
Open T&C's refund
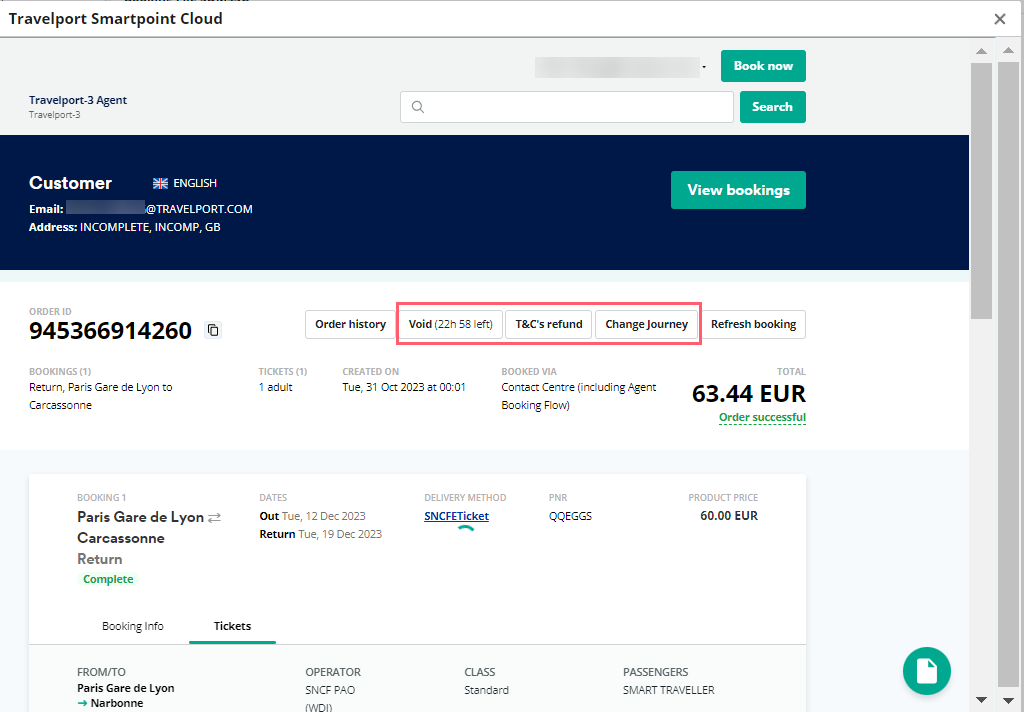click(549, 324)
